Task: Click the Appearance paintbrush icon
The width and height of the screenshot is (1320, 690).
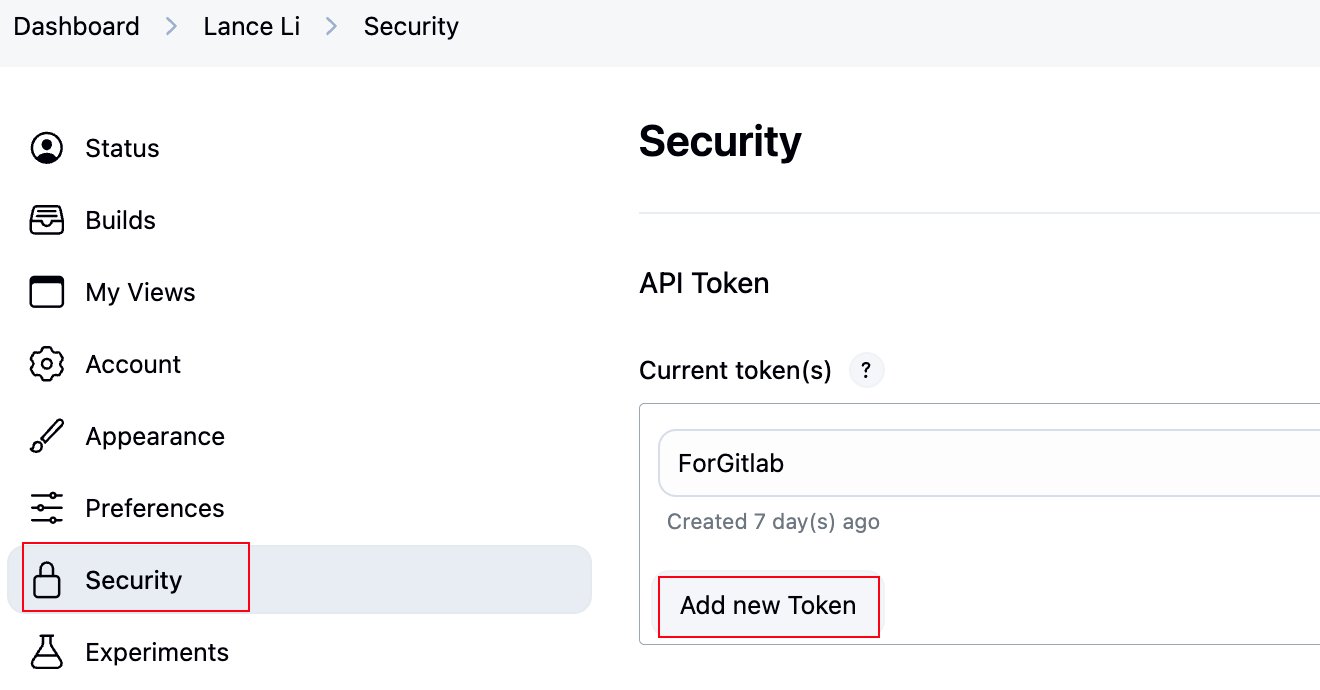Action: 46,436
